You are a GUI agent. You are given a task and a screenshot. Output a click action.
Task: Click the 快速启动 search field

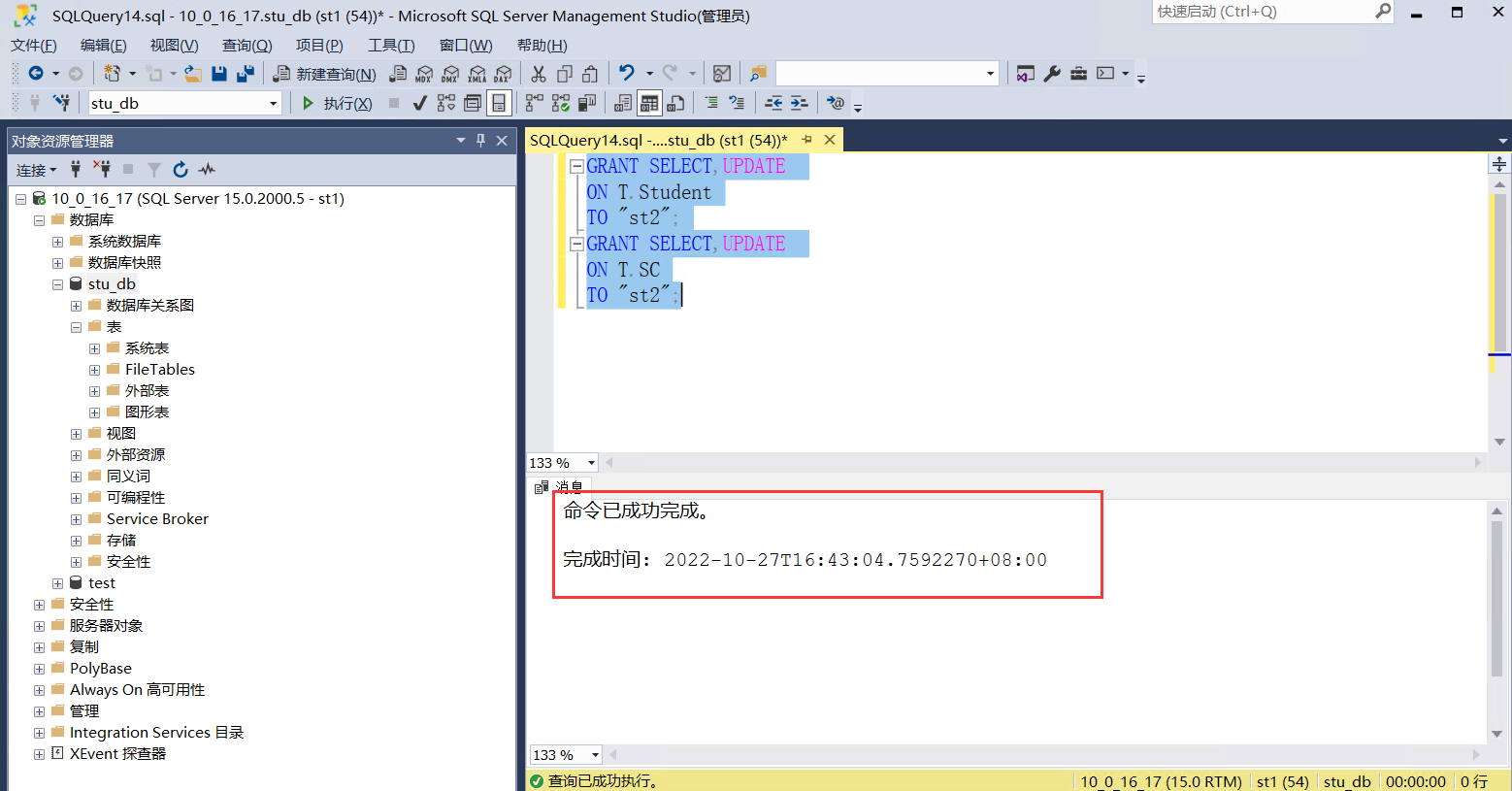(x=1273, y=12)
